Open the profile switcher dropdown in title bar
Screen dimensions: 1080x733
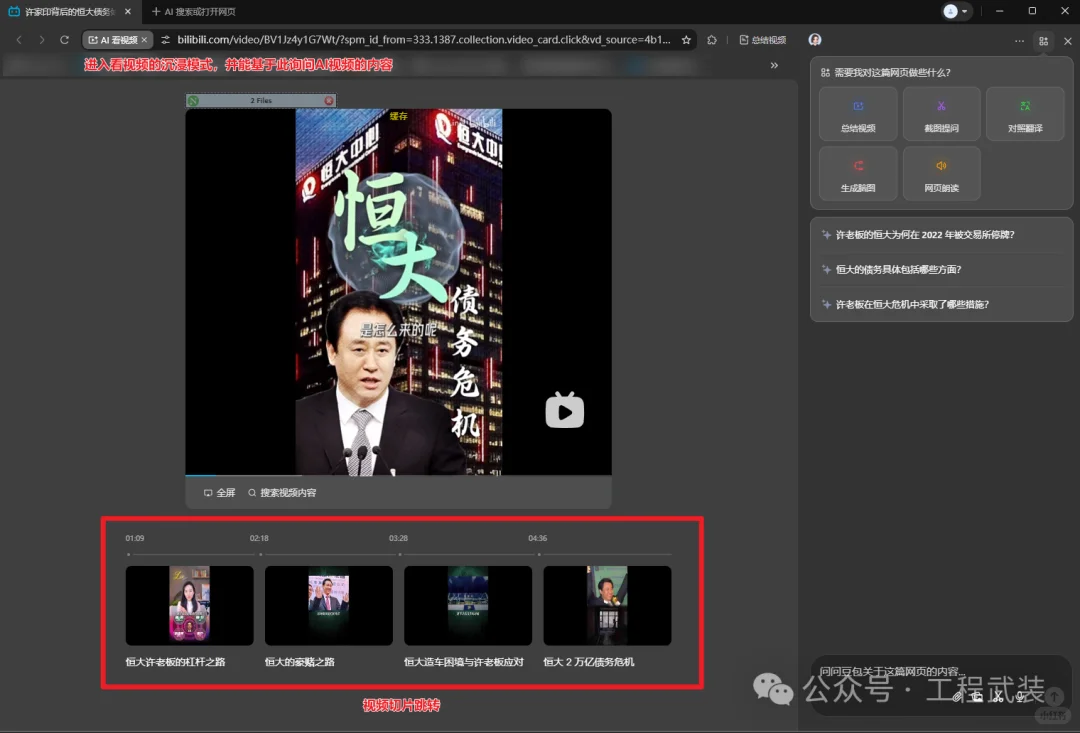956,12
